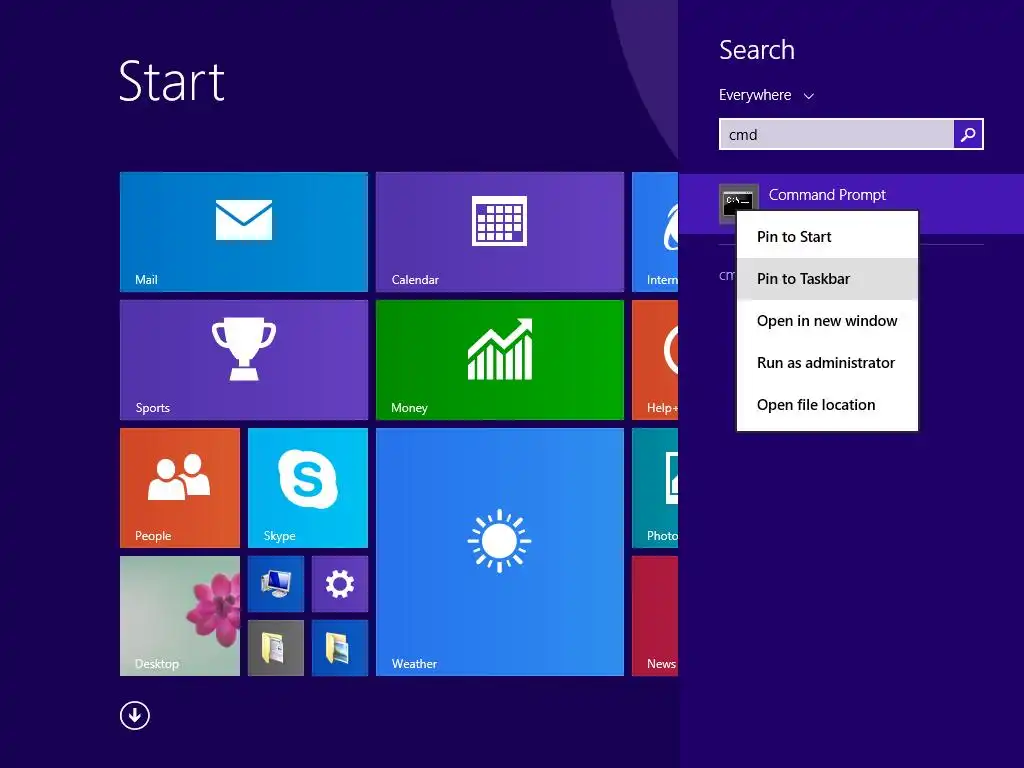Click the Command Prompt result icon
The image size is (1024, 768).
click(739, 204)
